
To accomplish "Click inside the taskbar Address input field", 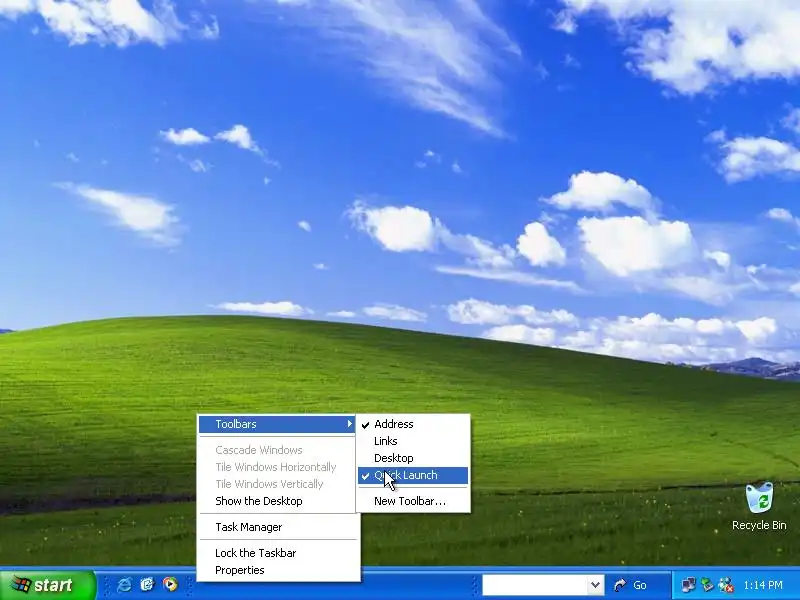I will coord(535,585).
